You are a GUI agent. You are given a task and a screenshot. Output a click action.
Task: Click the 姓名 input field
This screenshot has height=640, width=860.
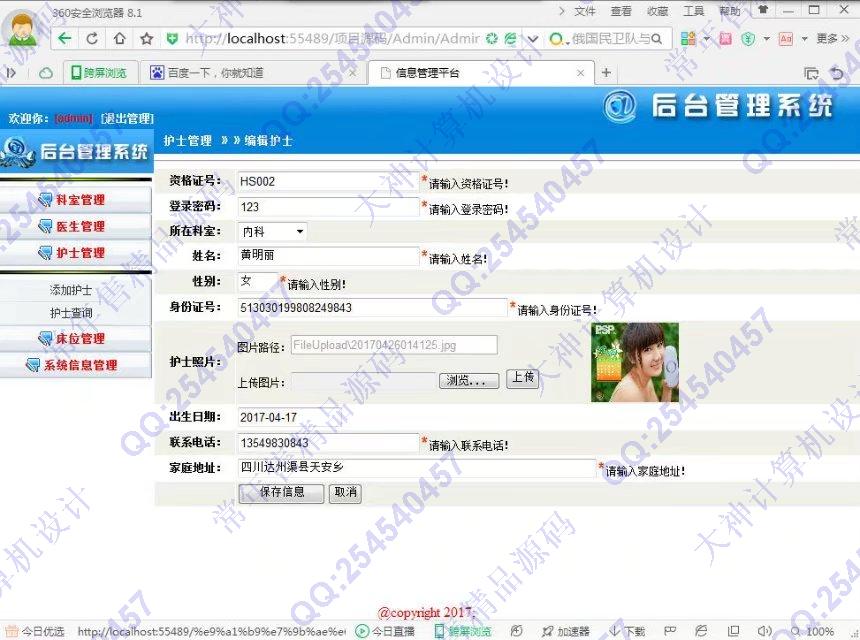(328, 256)
